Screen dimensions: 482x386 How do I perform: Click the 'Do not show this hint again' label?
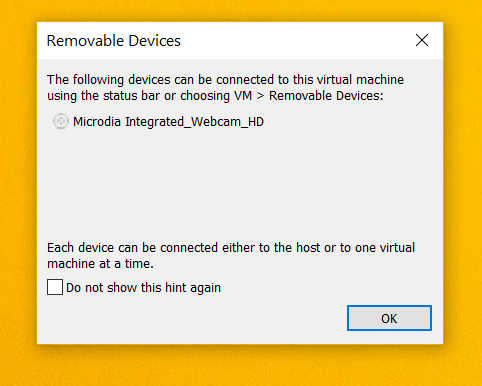[x=143, y=288]
